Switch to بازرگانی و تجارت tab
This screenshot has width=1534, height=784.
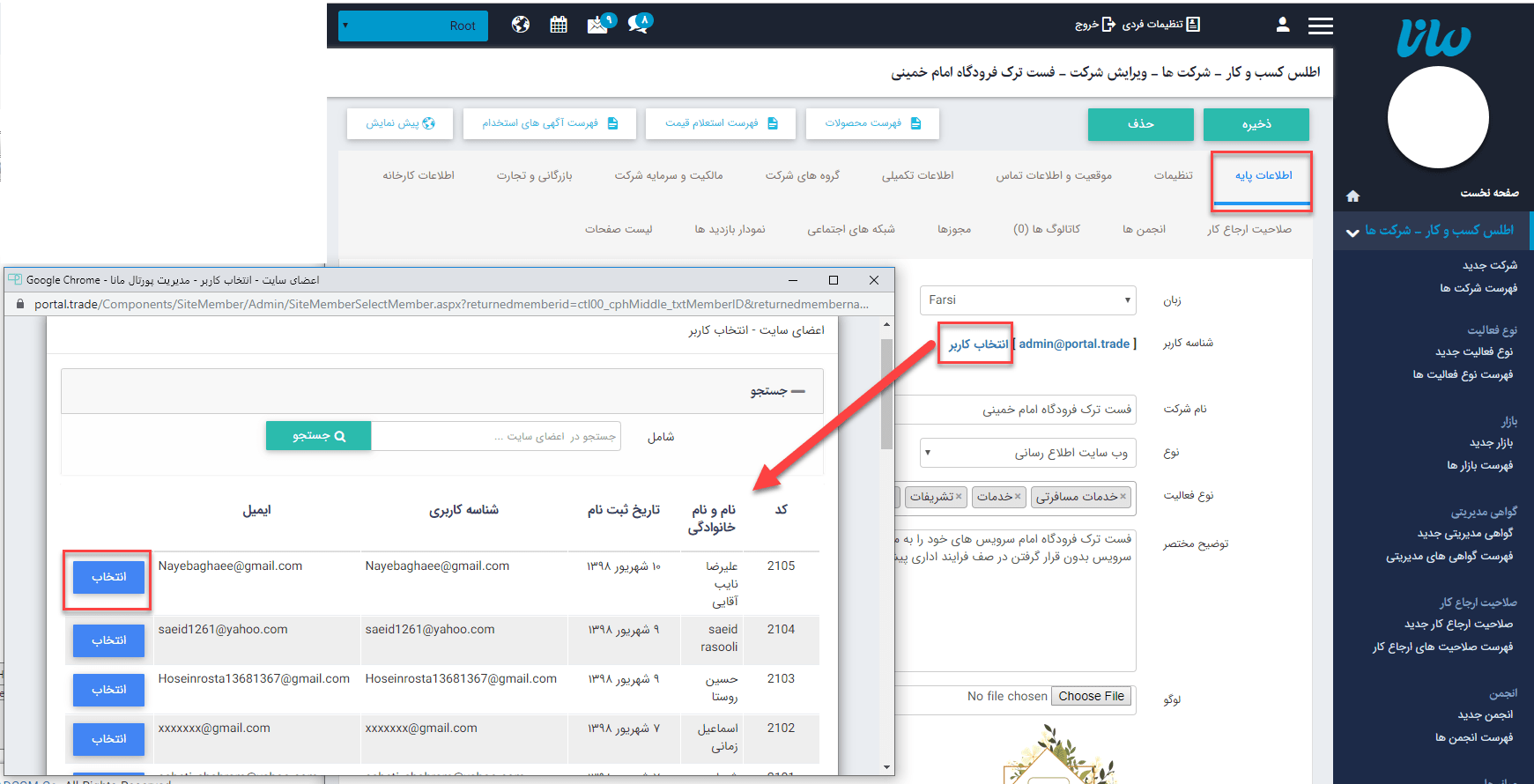(535, 176)
